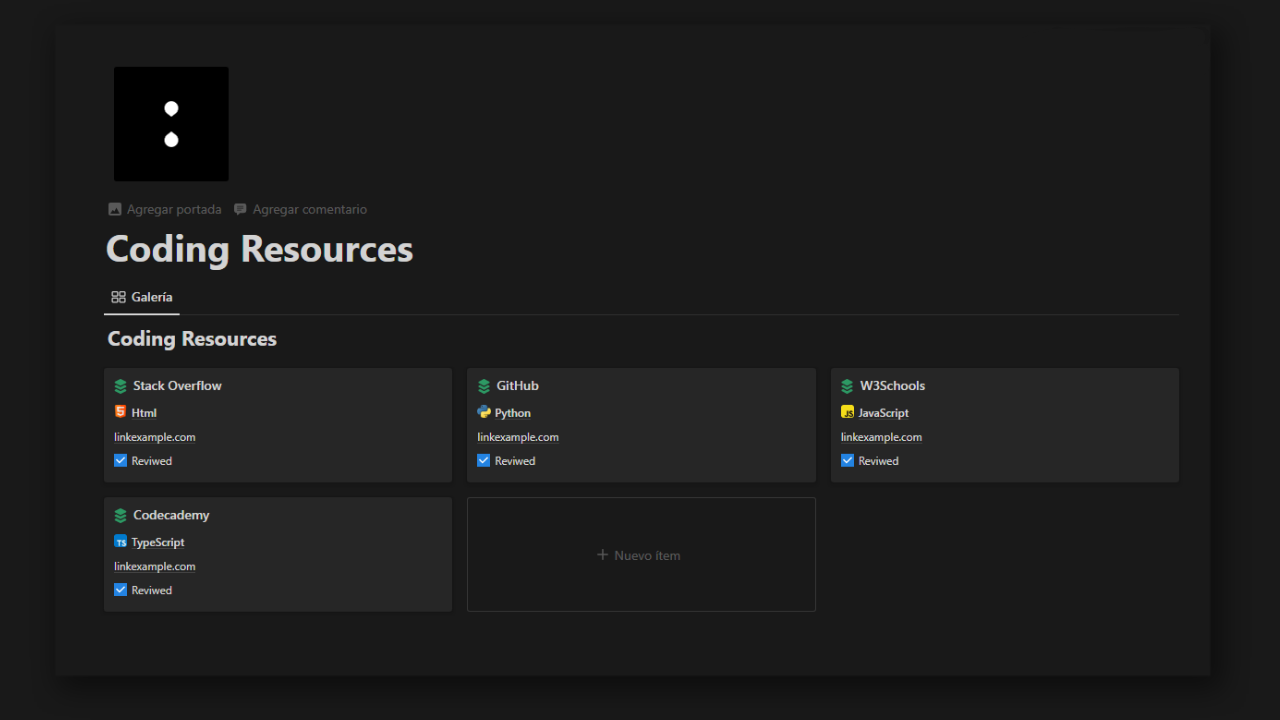1280x720 pixels.
Task: Open linkexample.com link on GitHub card
Action: click(x=518, y=437)
